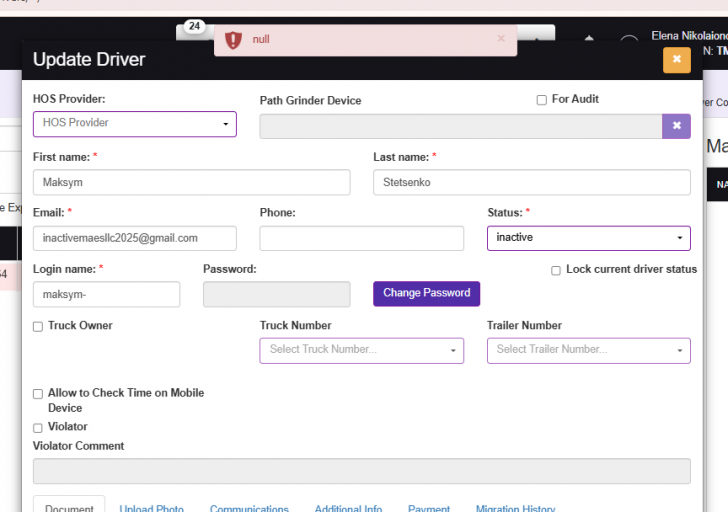The width and height of the screenshot is (728, 512).
Task: Enable the For Audit checkbox
Action: (x=541, y=100)
